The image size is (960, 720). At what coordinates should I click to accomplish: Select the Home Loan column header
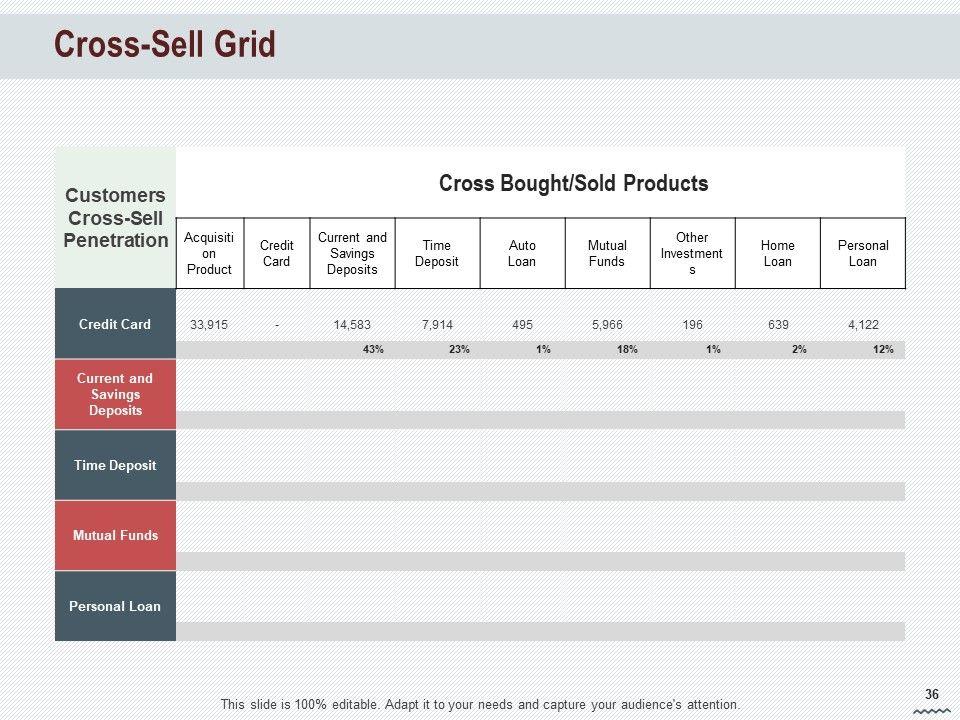pyautogui.click(x=777, y=253)
